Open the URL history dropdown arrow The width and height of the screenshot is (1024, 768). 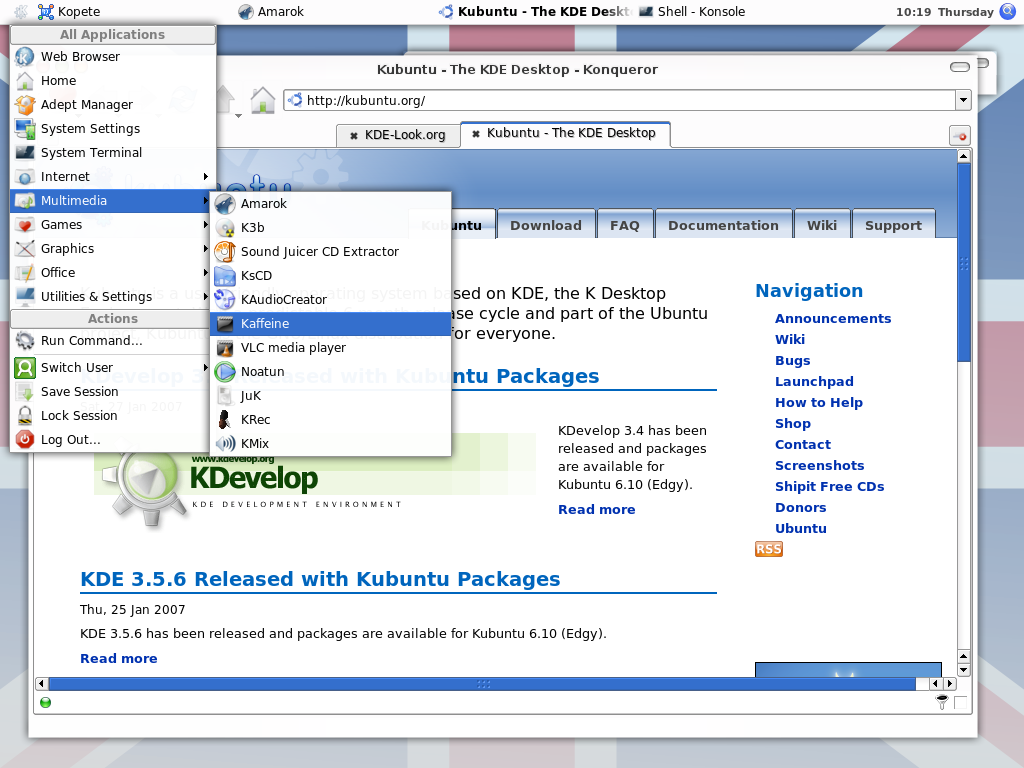point(963,100)
